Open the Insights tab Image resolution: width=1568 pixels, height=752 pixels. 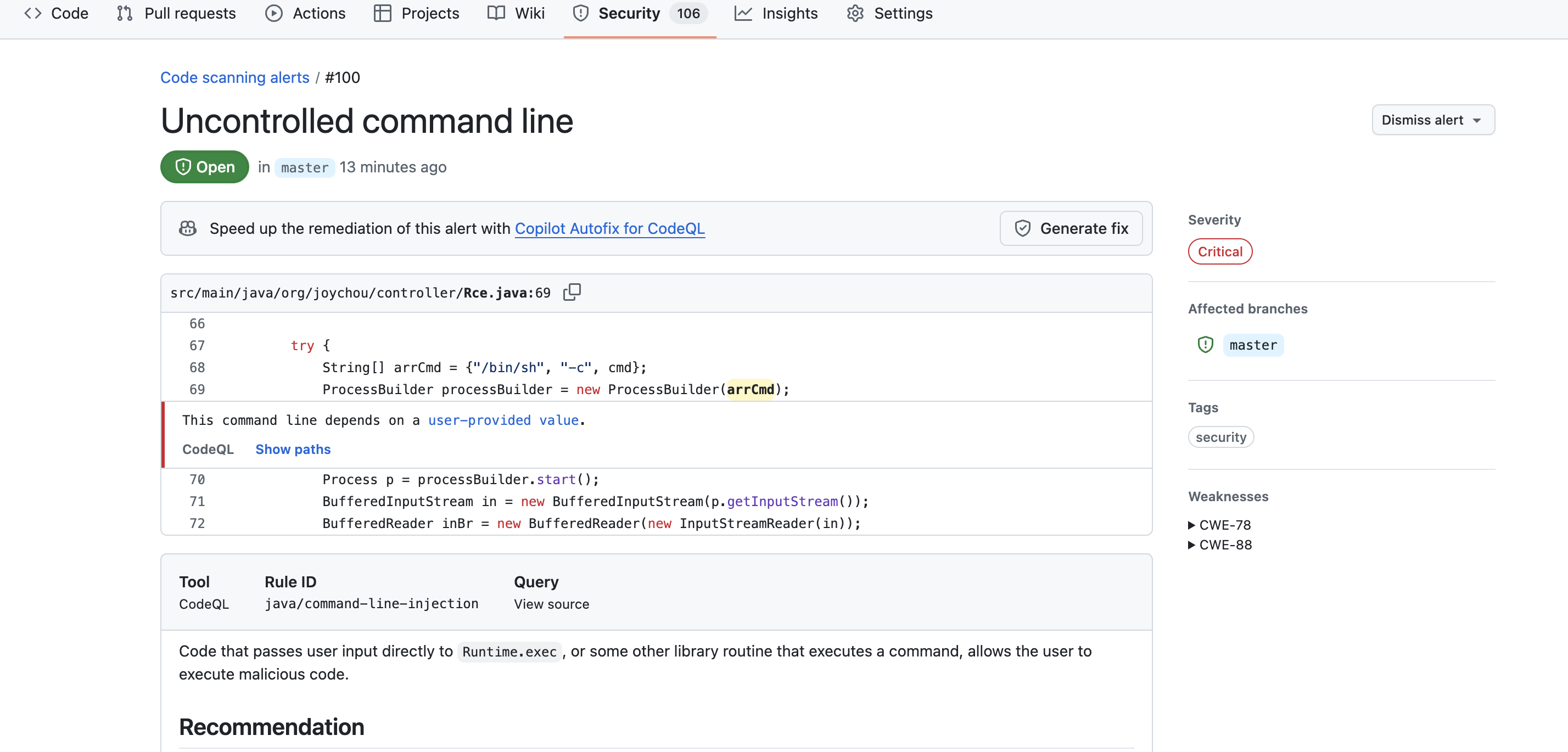click(776, 13)
